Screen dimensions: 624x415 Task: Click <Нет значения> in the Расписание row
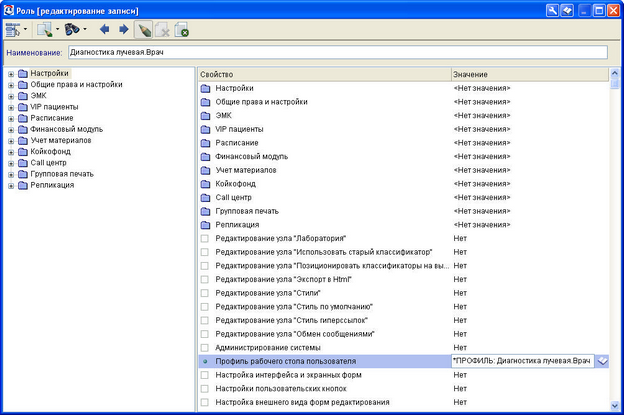click(x=482, y=143)
